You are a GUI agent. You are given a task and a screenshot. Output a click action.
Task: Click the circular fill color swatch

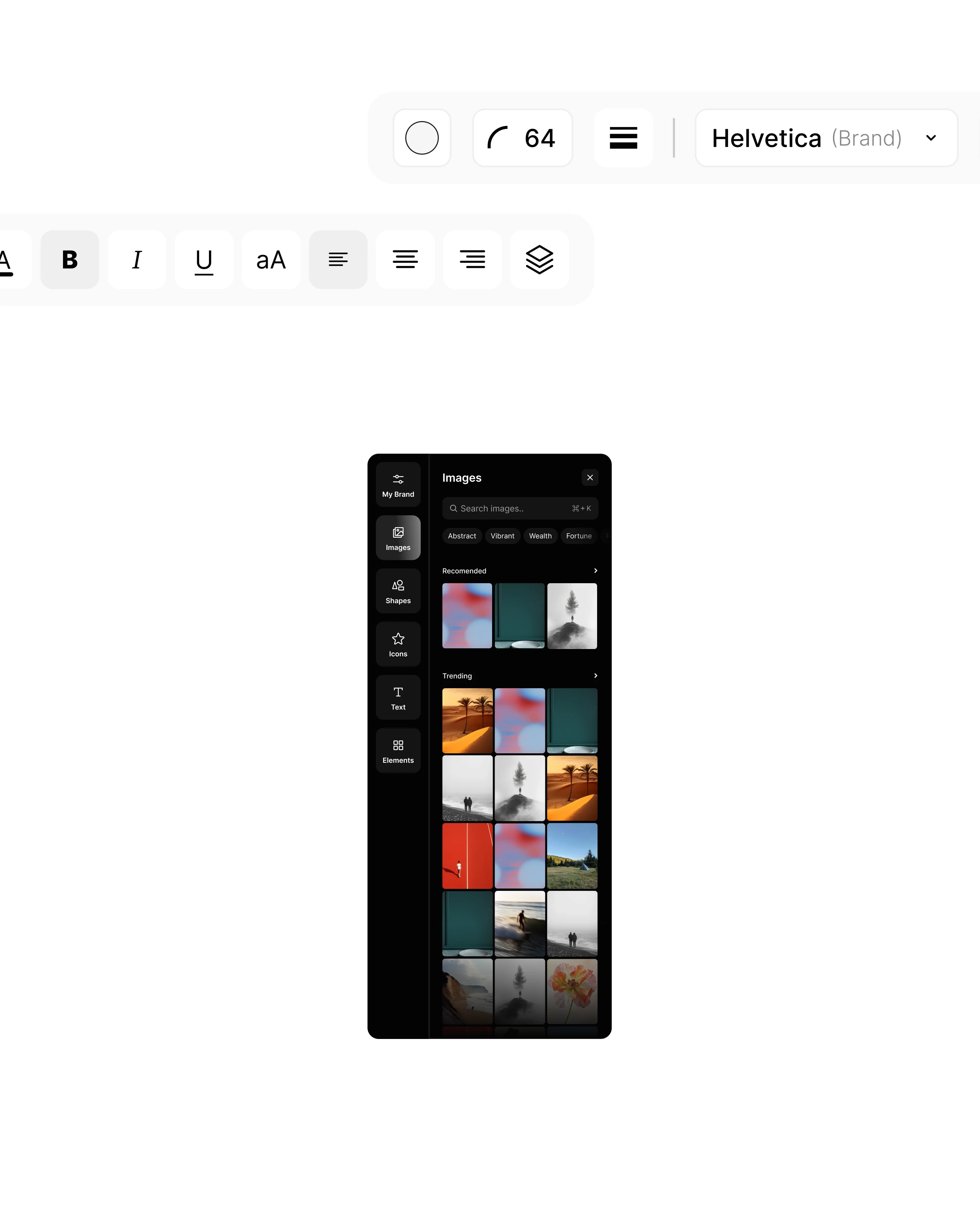pyautogui.click(x=421, y=138)
